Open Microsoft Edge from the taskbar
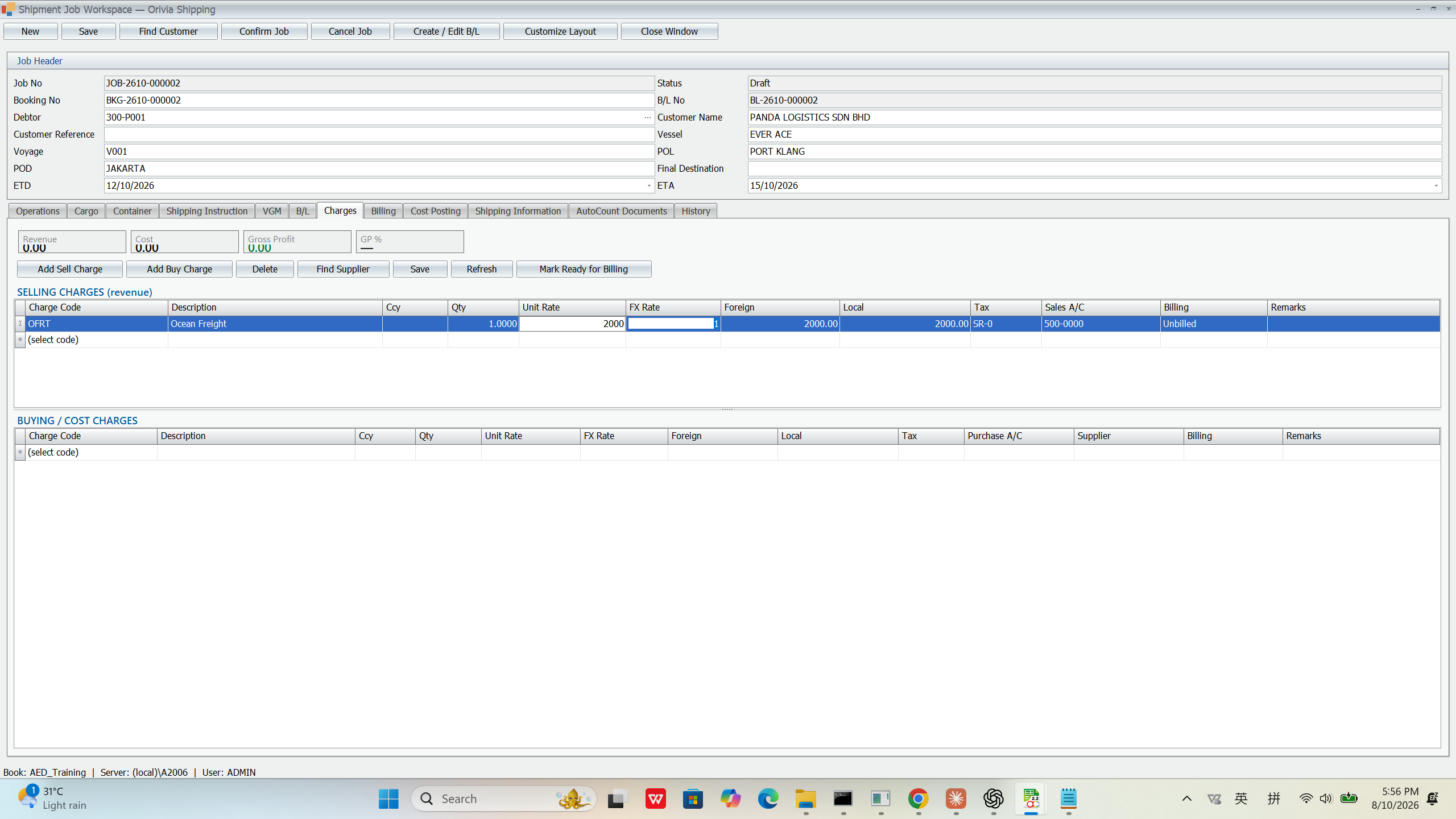Image resolution: width=1456 pixels, height=819 pixels. tap(768, 798)
